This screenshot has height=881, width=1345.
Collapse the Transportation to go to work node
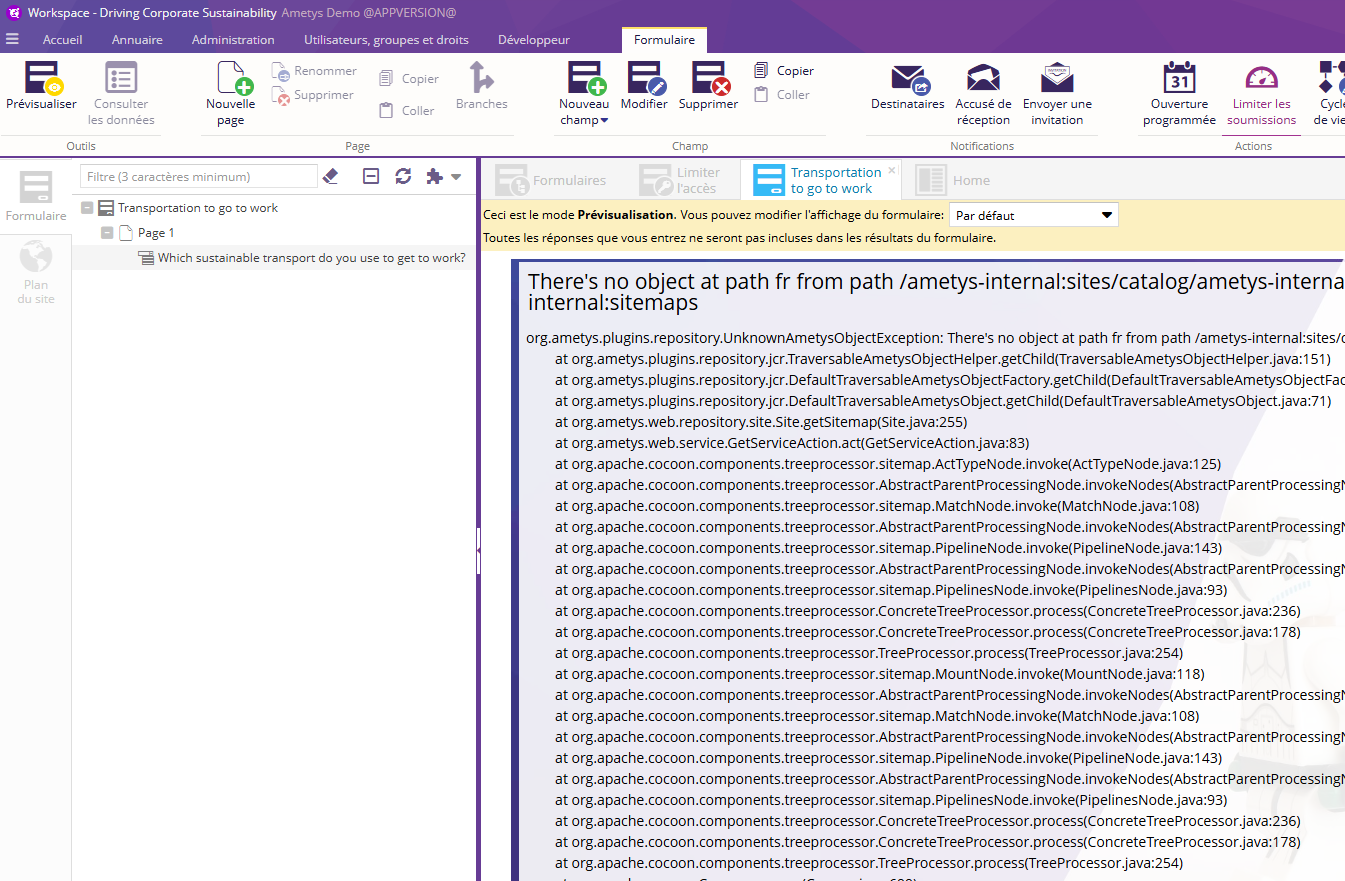[x=87, y=208]
